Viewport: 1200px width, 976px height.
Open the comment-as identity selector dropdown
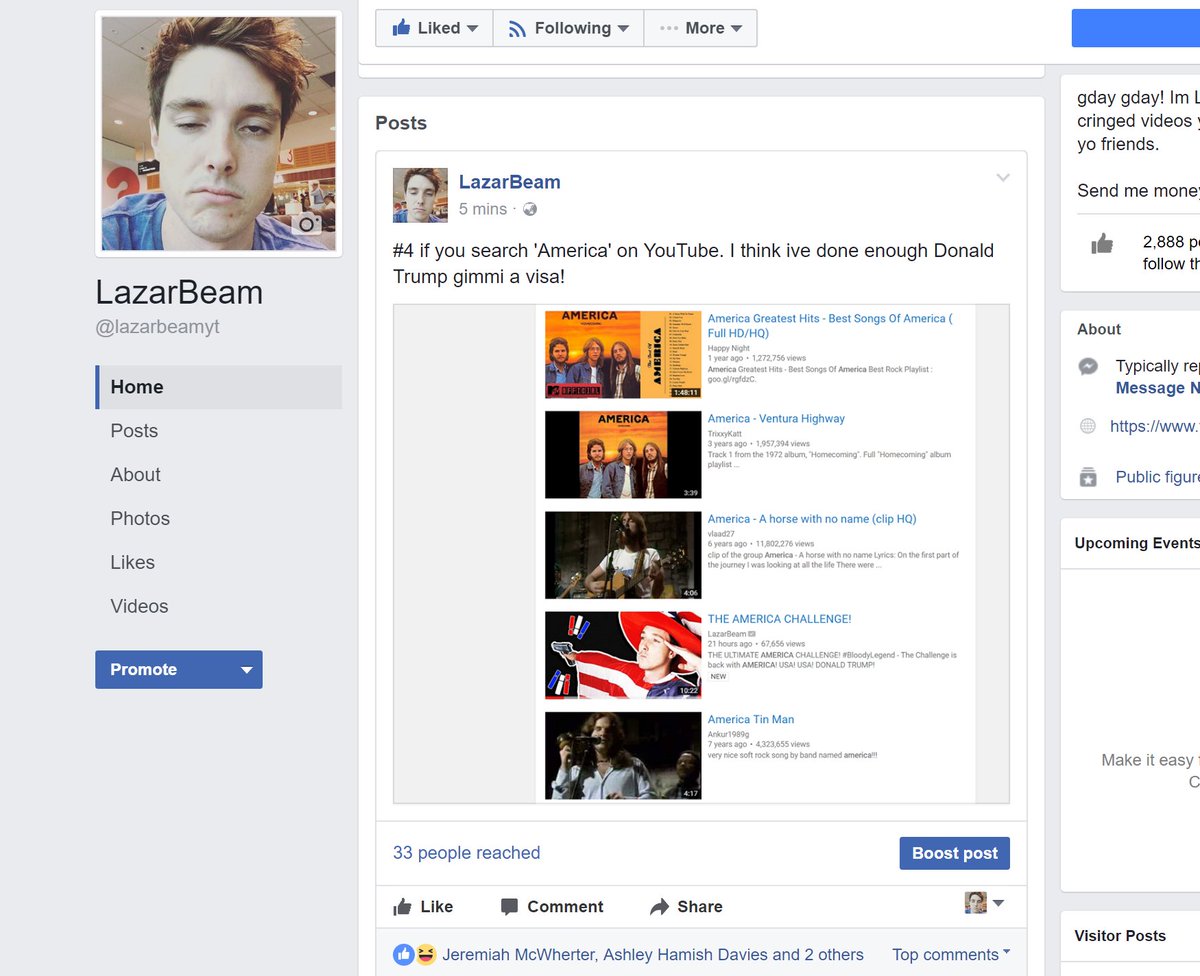(x=985, y=903)
